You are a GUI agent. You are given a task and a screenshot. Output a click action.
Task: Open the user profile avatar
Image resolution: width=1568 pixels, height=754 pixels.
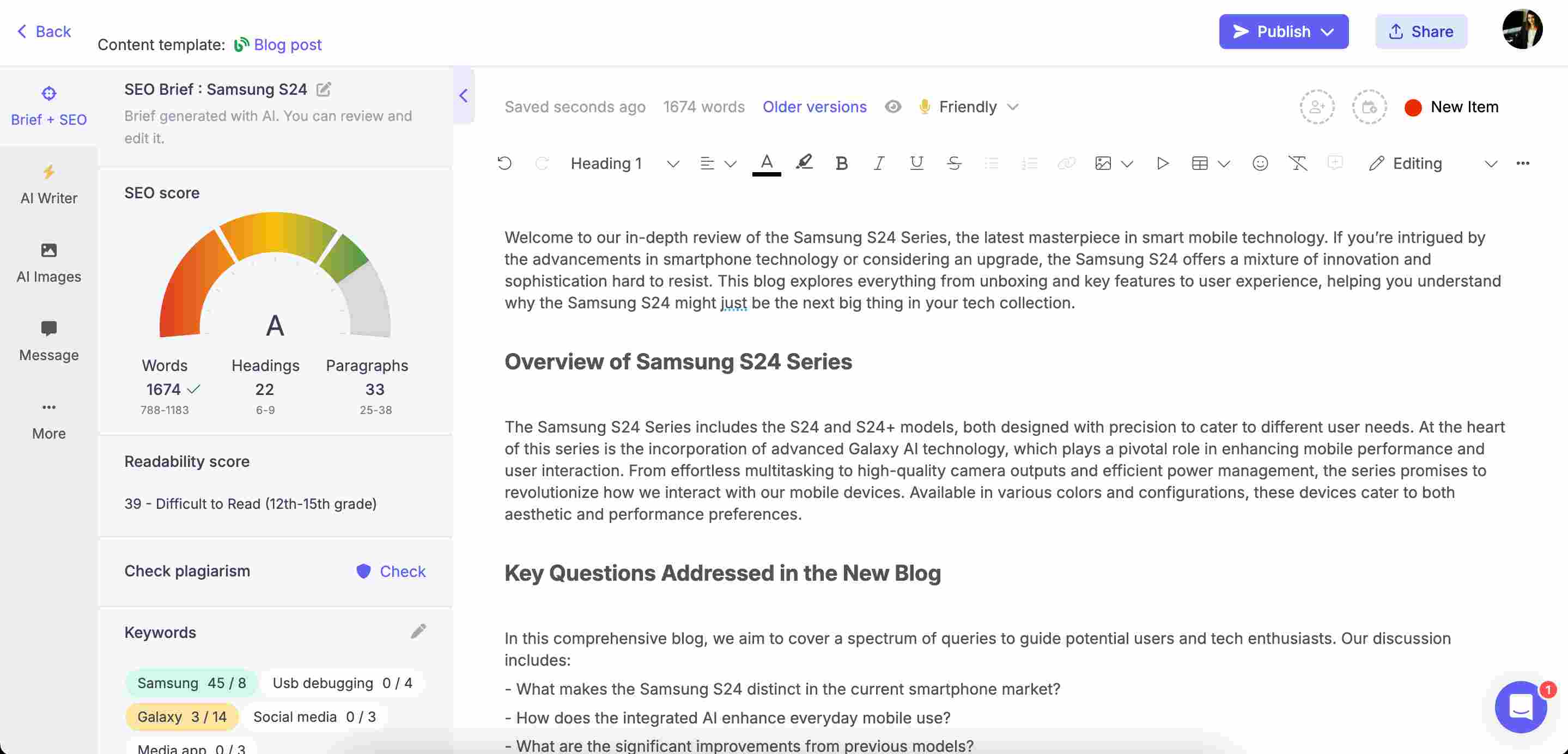point(1522,28)
